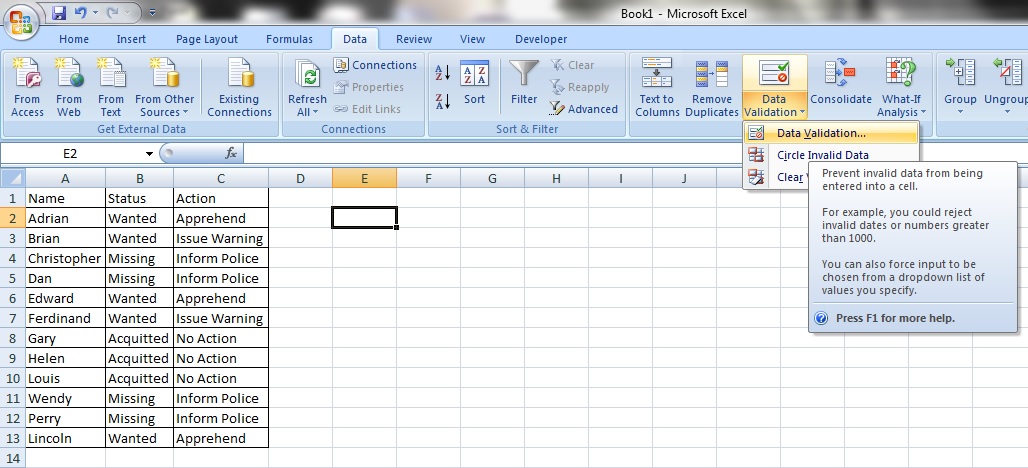Image resolution: width=1028 pixels, height=468 pixels.
Task: Click the Advanced filter button
Action: (584, 109)
